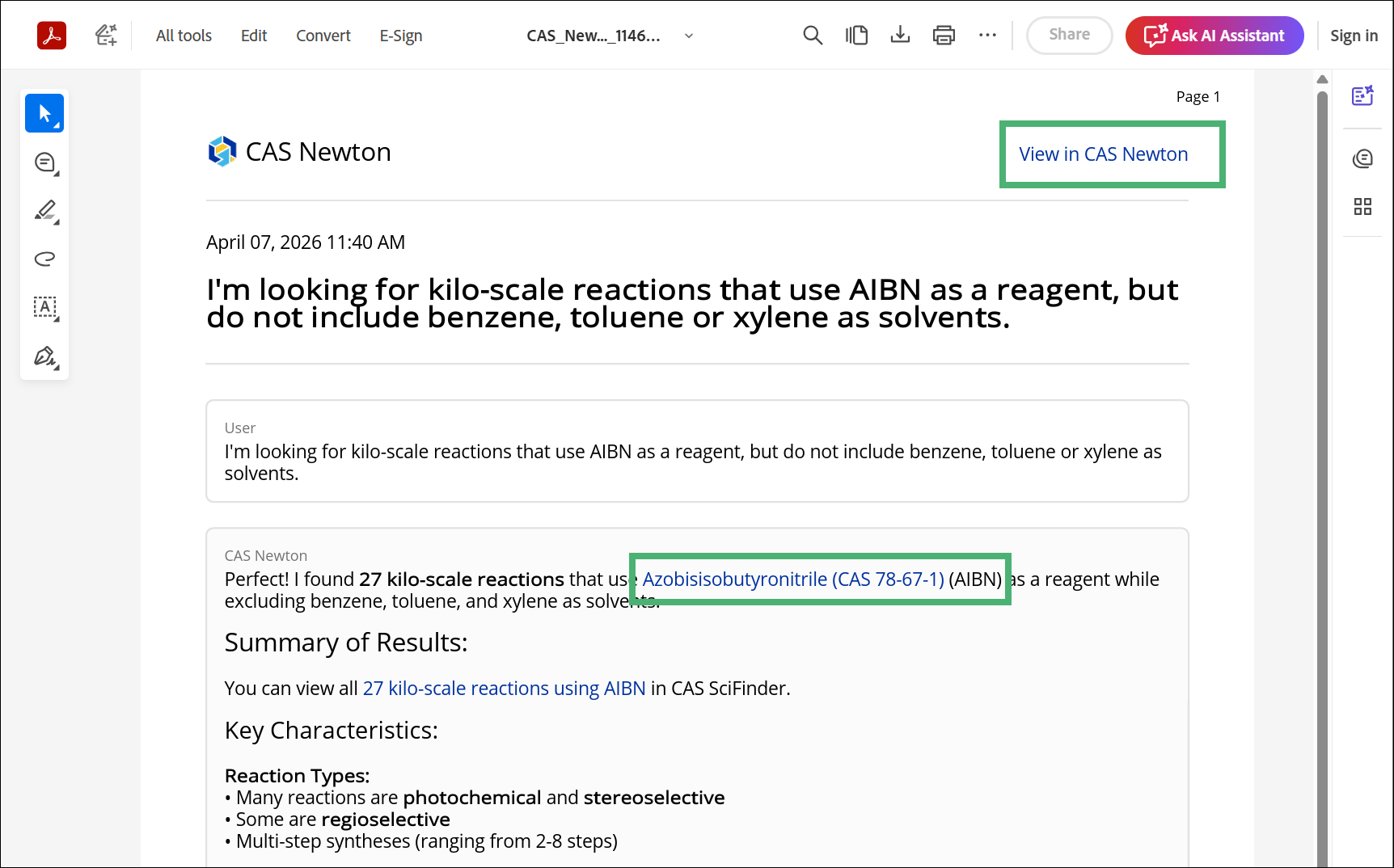Open the AI Assistant panel icon

1362,95
